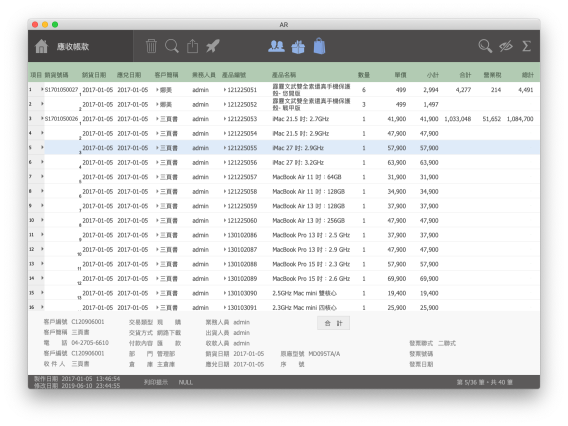Viewport: 568px width, 426px height.
Task: Click the sigma summation icon
Action: (526, 46)
